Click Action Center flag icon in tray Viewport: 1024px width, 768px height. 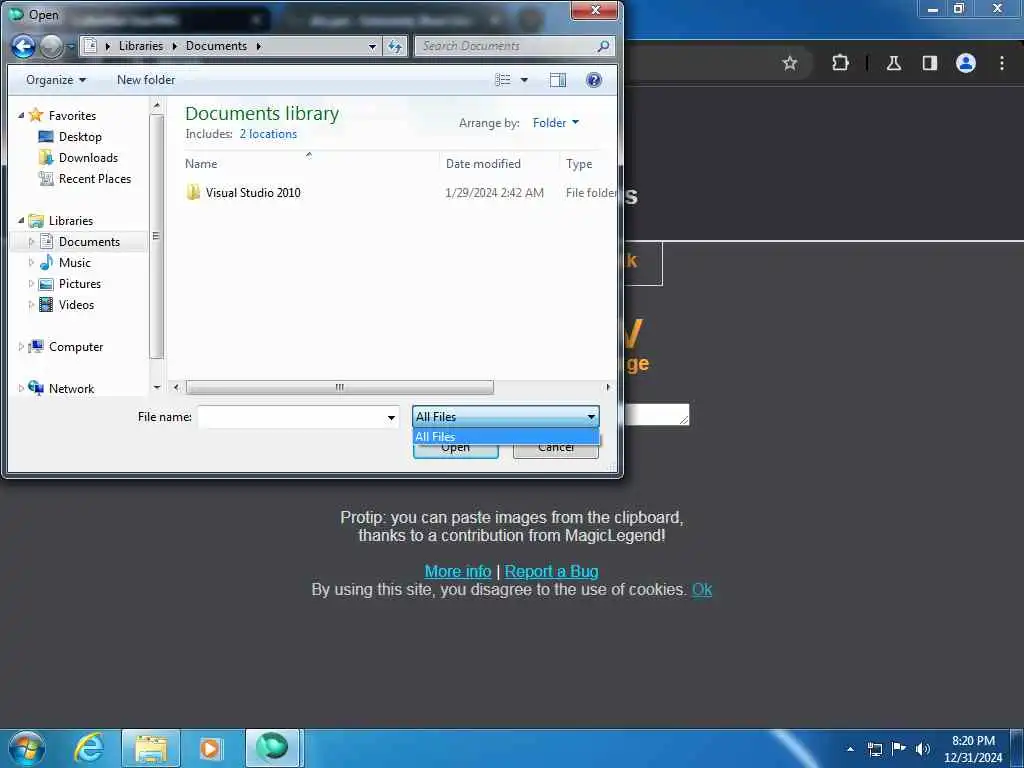[x=899, y=749]
